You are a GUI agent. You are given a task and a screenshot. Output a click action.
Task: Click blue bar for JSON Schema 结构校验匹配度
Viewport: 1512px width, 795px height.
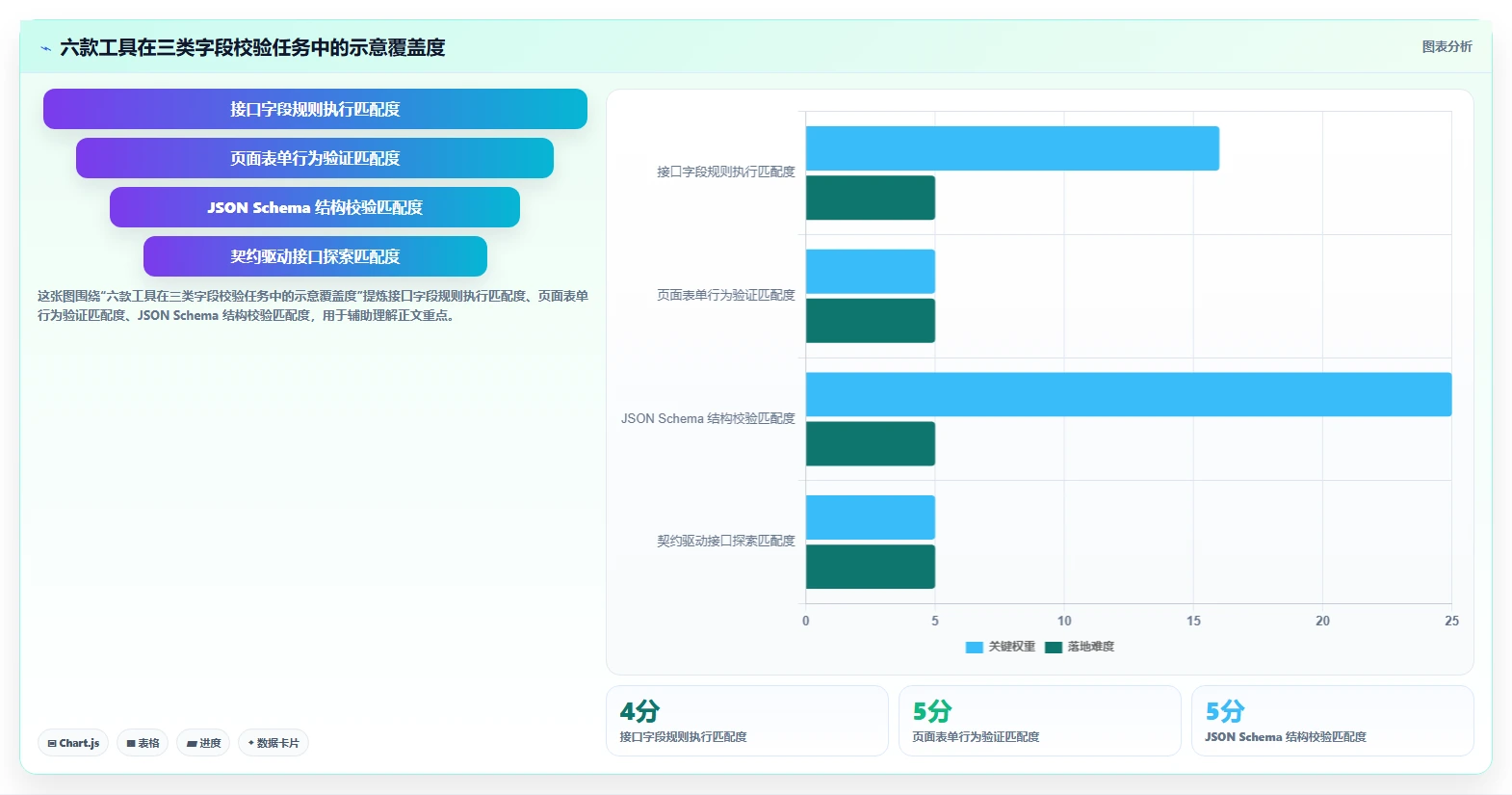click(1129, 394)
